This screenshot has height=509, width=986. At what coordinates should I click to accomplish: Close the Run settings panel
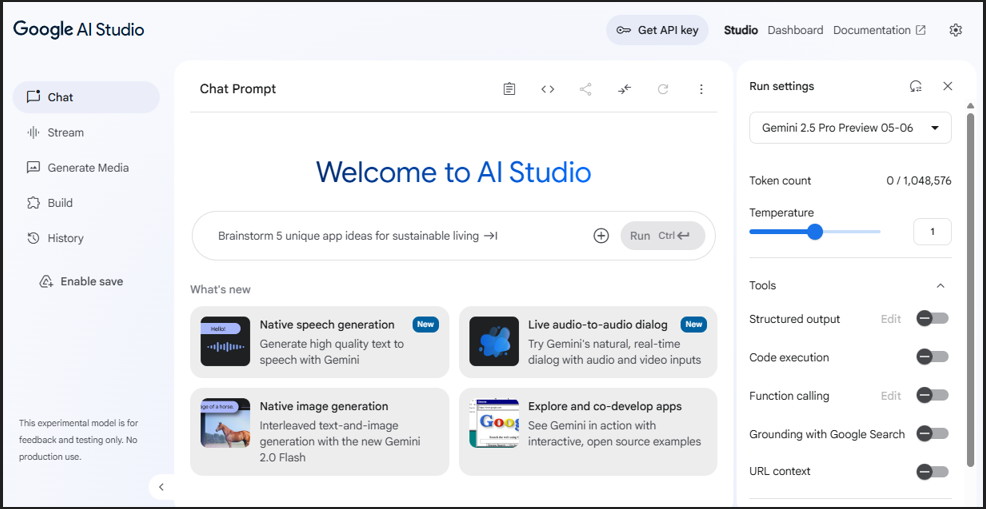(948, 86)
